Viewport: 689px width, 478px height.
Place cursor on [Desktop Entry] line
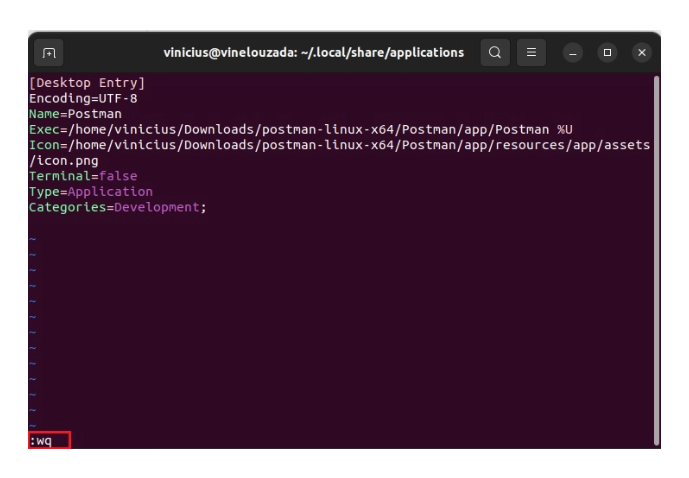[87, 83]
